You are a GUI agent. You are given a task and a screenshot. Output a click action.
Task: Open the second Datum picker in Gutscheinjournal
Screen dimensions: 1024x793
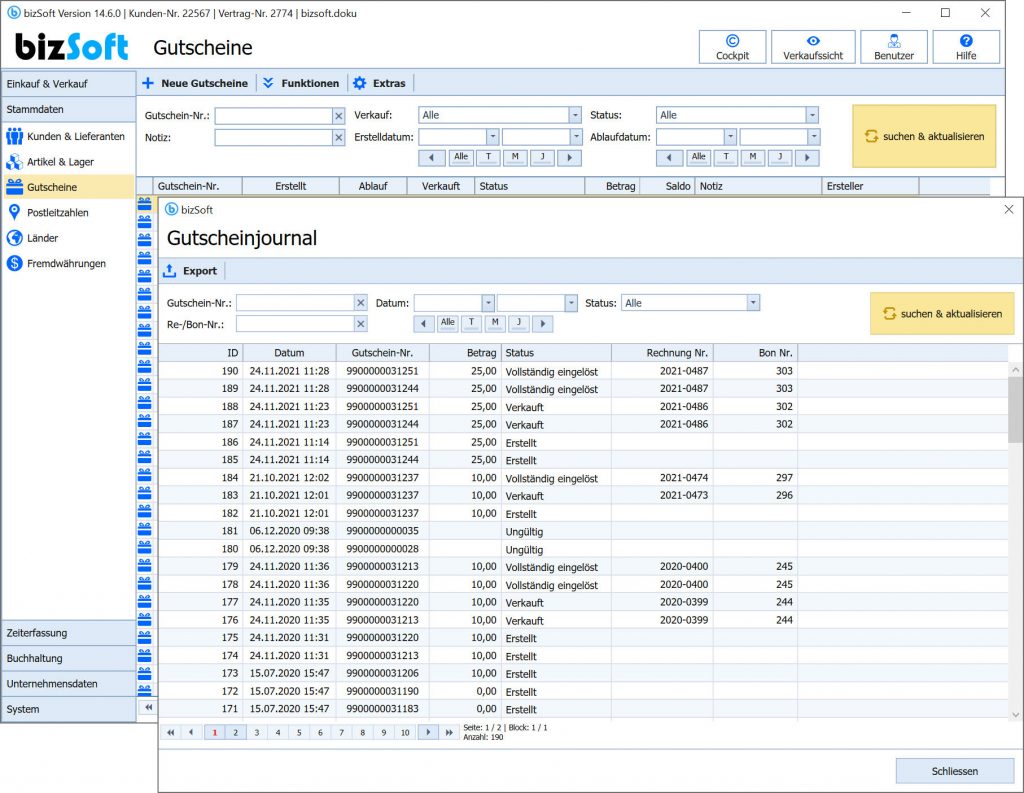[571, 303]
